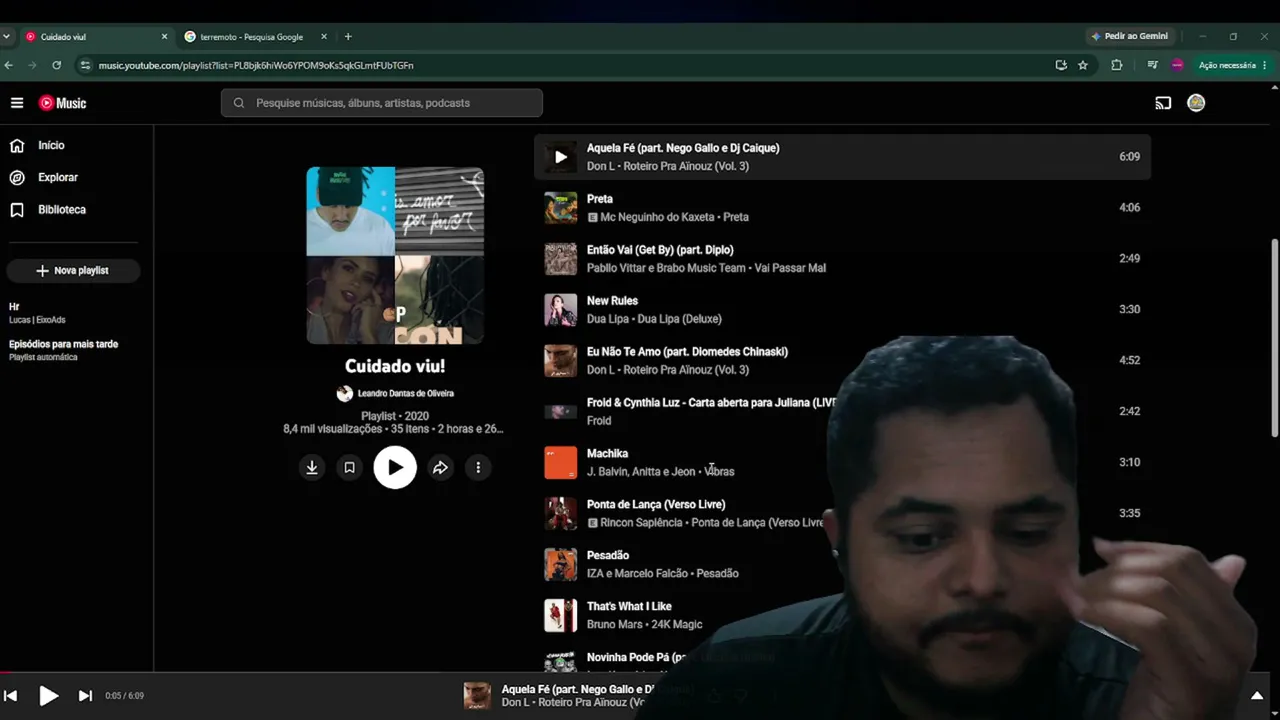
Task: Close the Cuidado viu! tab
Action: pos(165,37)
